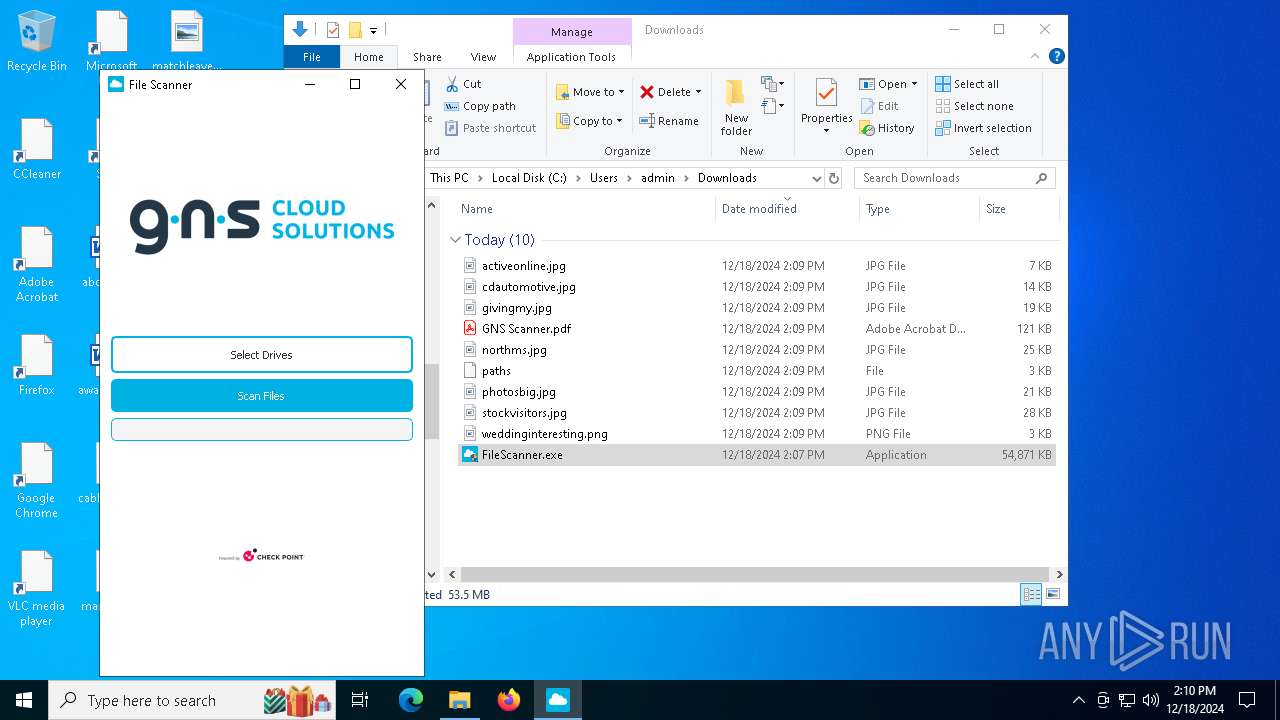The width and height of the screenshot is (1280, 720).
Task: Click Local Disk (C:) in breadcrumb
Action: (x=529, y=178)
